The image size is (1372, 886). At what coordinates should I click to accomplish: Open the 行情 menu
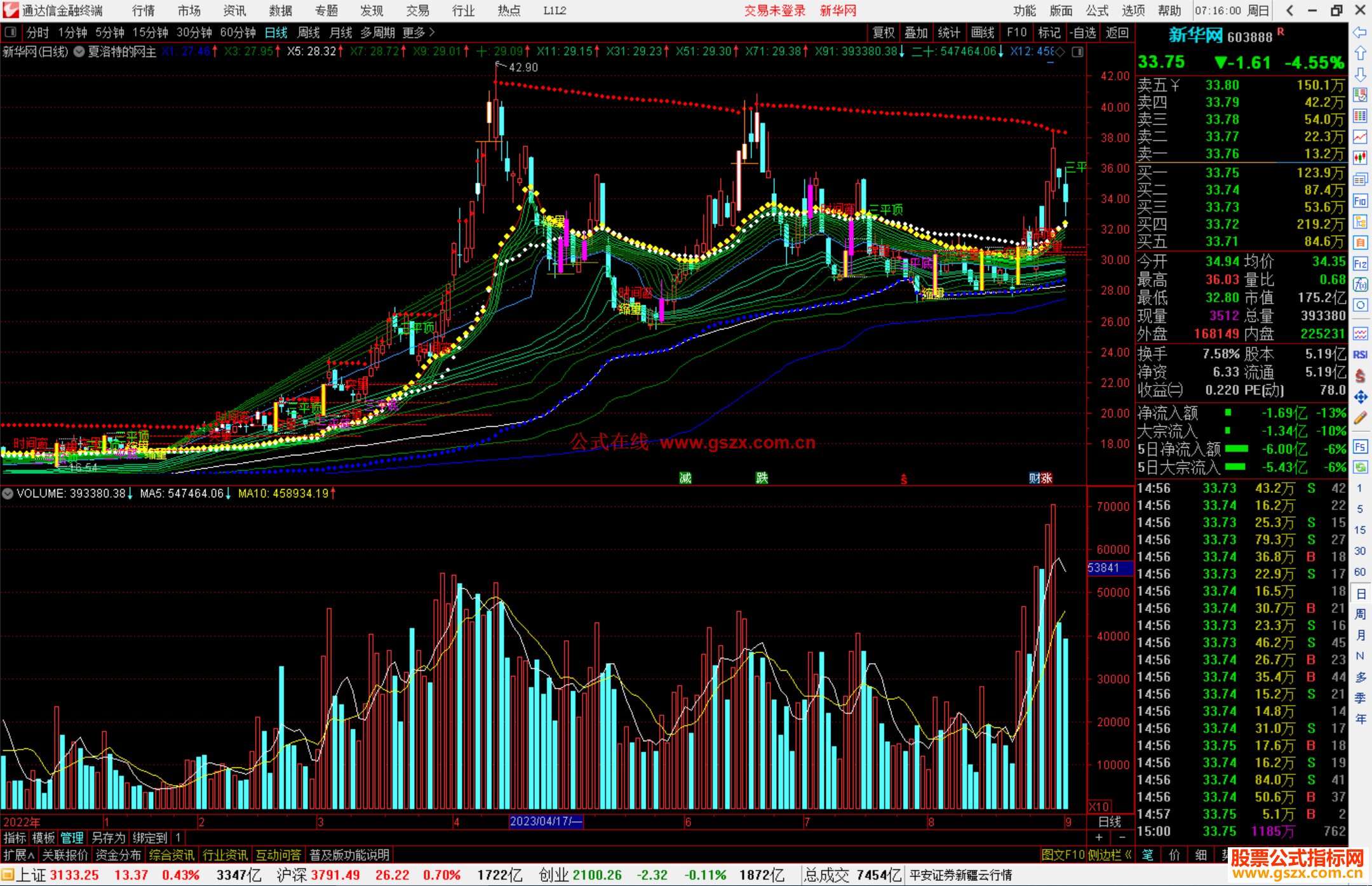pos(143,11)
